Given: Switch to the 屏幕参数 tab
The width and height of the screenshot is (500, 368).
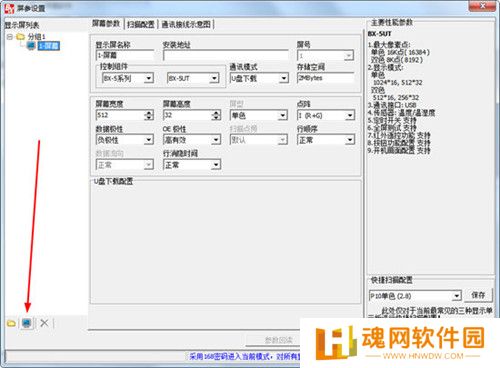Looking at the screenshot, I should 106,24.
